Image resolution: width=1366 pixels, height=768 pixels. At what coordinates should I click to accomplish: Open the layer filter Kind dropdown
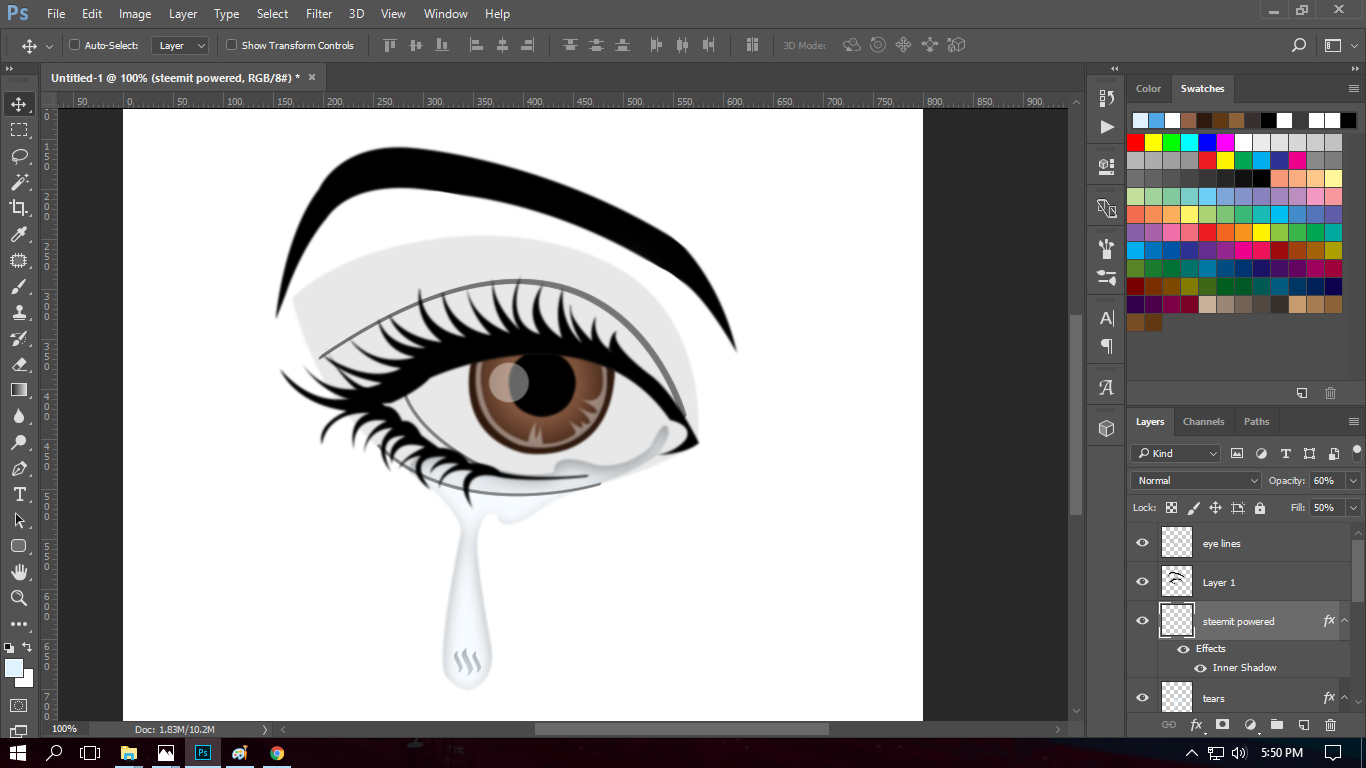pos(1176,453)
